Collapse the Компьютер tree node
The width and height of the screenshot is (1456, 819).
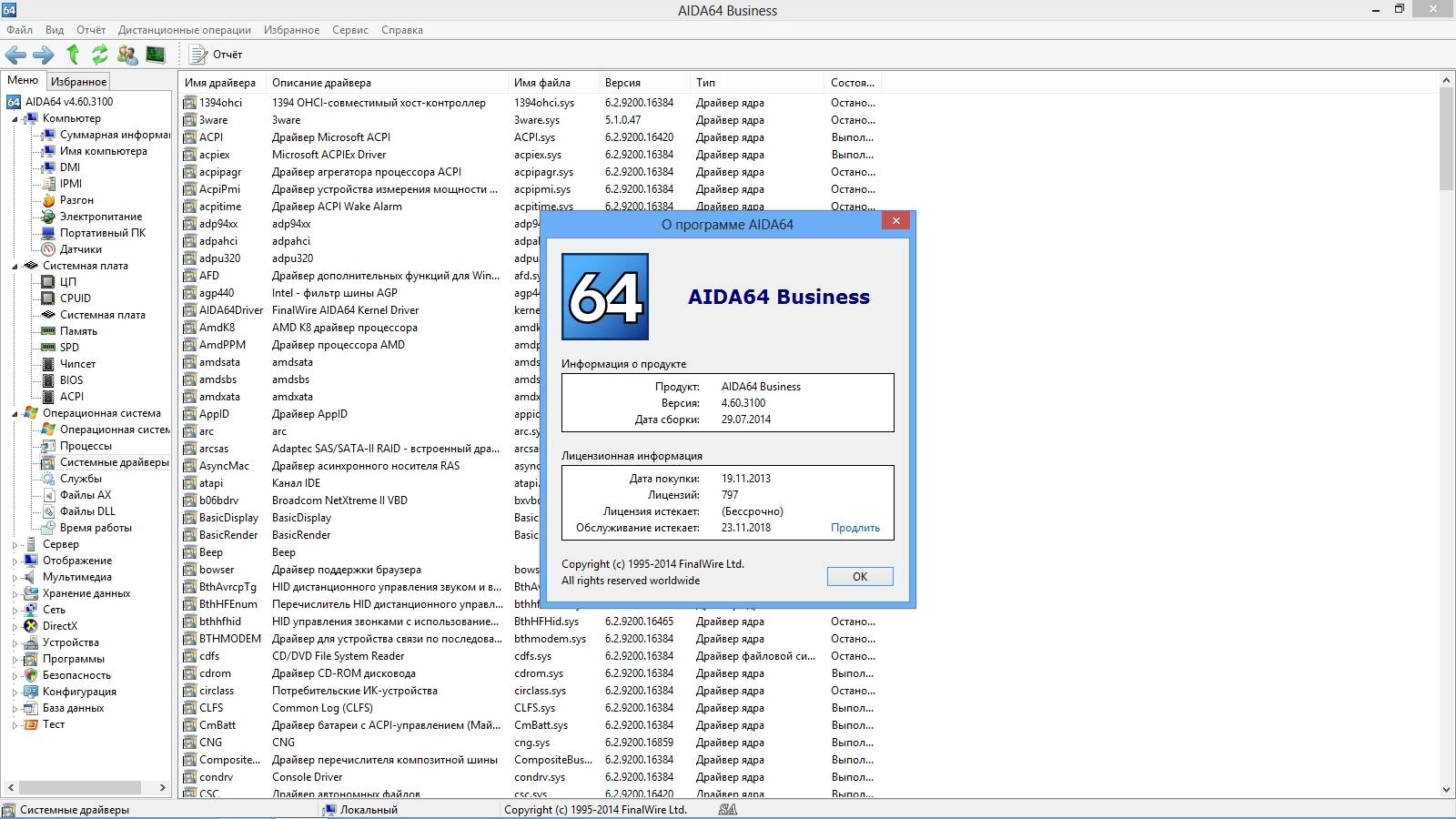pos(15,119)
